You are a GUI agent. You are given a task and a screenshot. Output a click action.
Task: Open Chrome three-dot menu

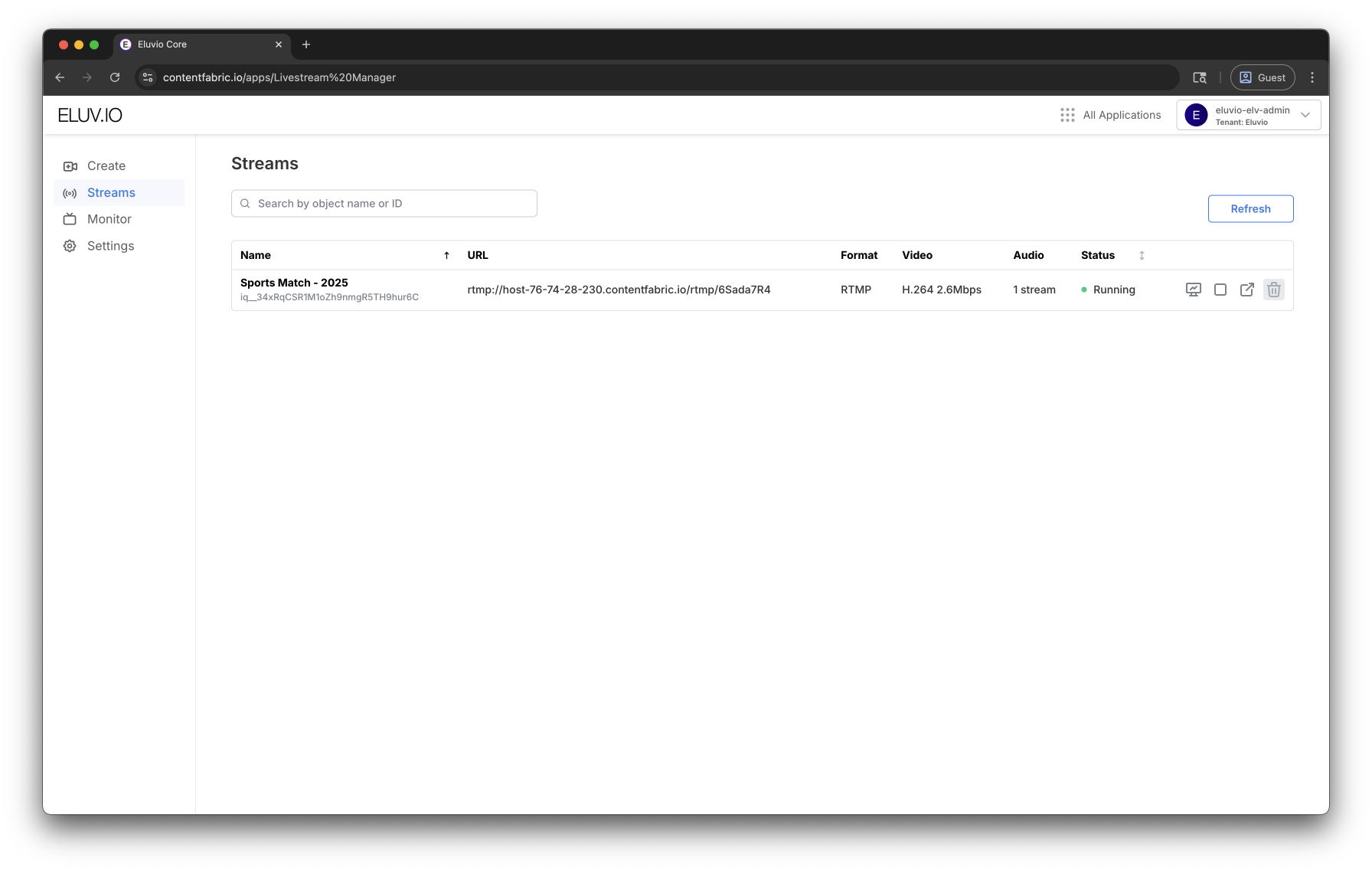pyautogui.click(x=1312, y=77)
